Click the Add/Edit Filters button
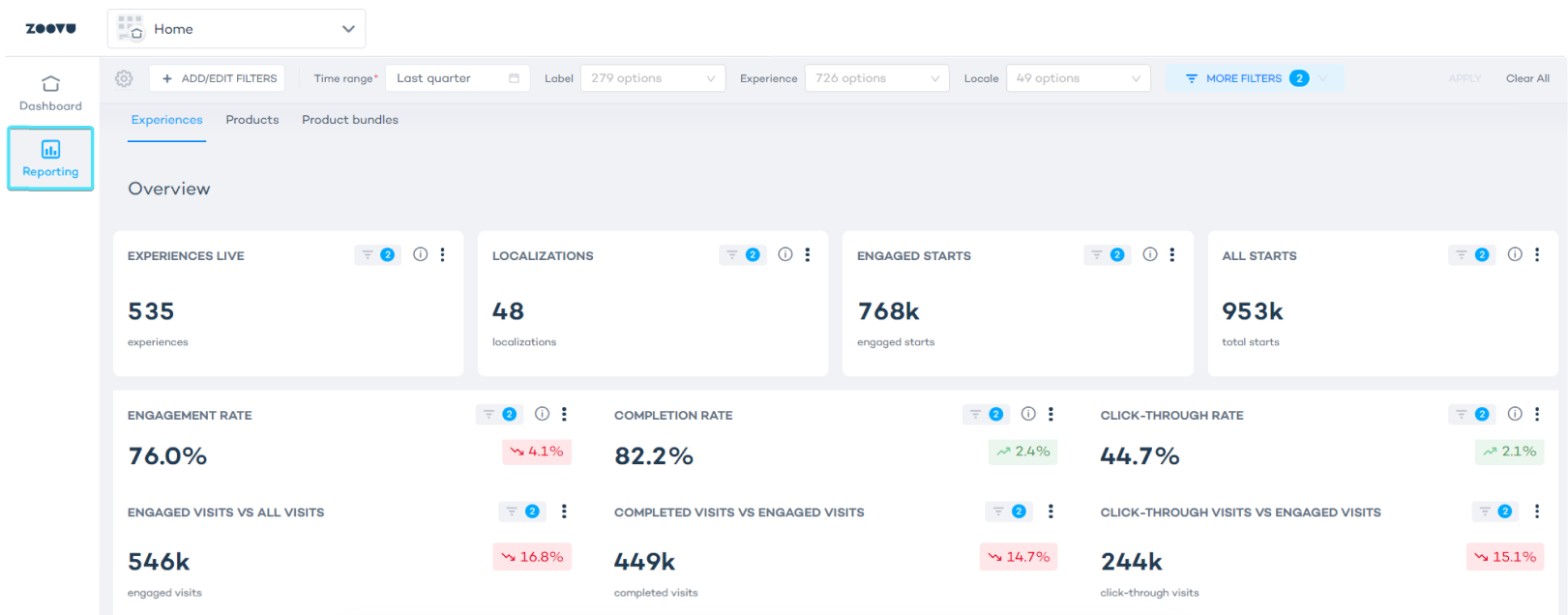 [218, 78]
